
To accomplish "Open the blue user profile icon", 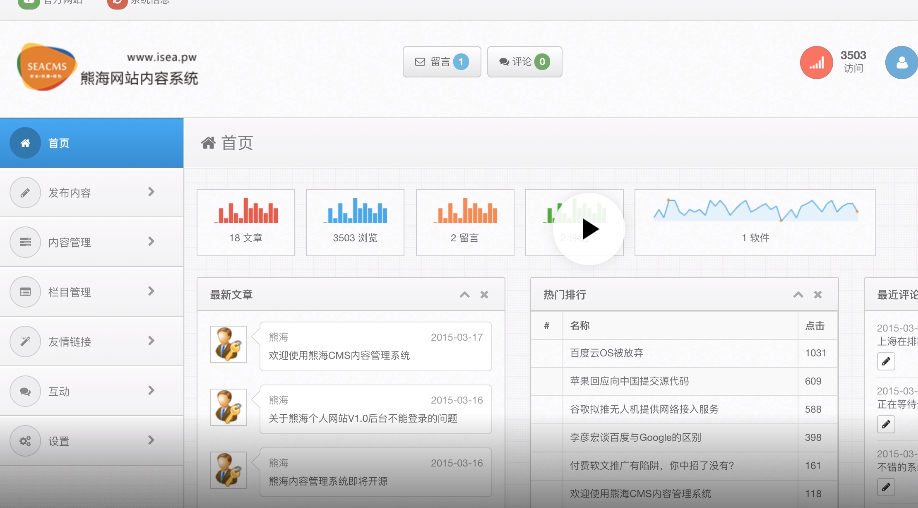I will (x=902, y=63).
